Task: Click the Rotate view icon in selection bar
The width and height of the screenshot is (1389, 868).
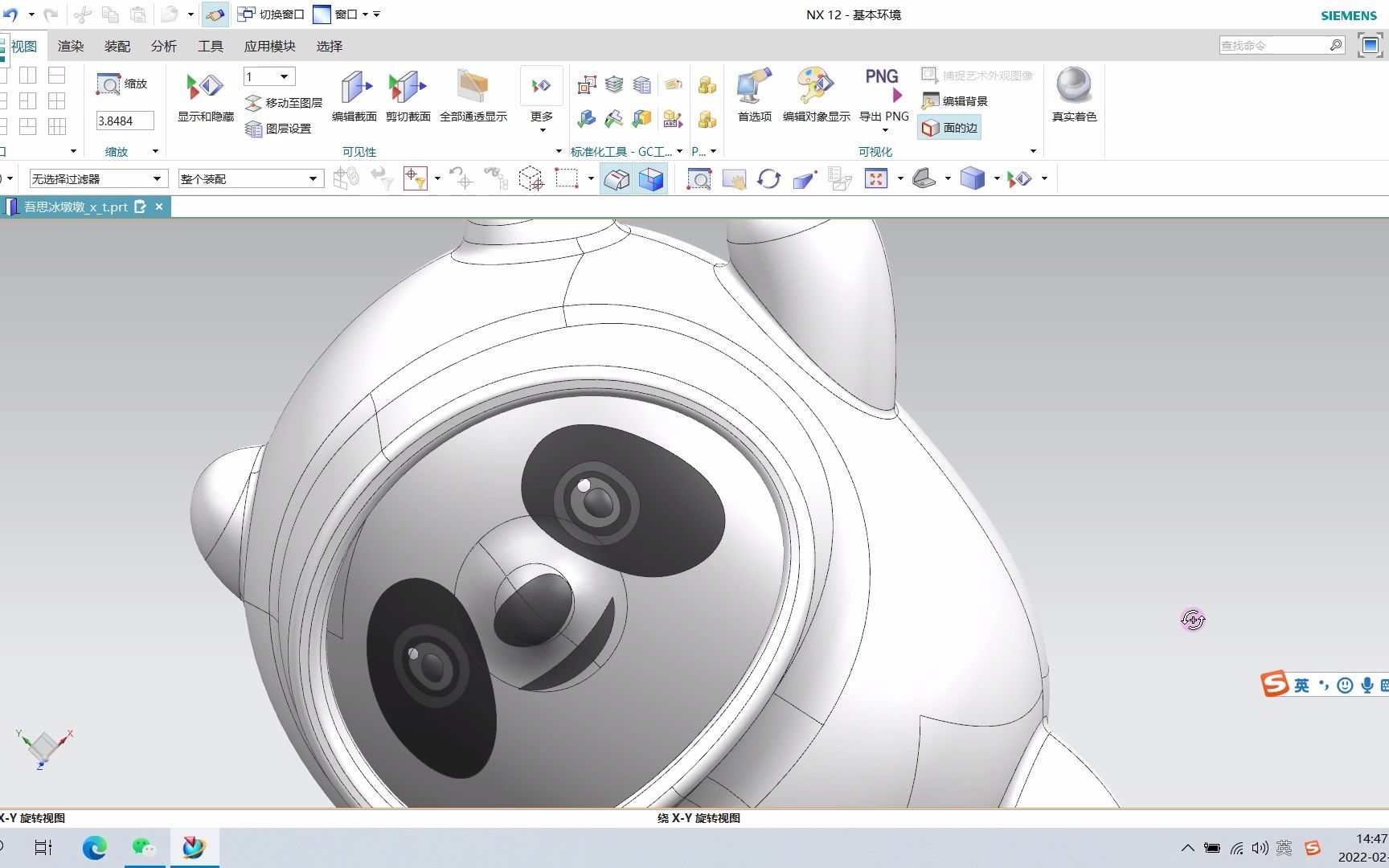Action: point(769,178)
